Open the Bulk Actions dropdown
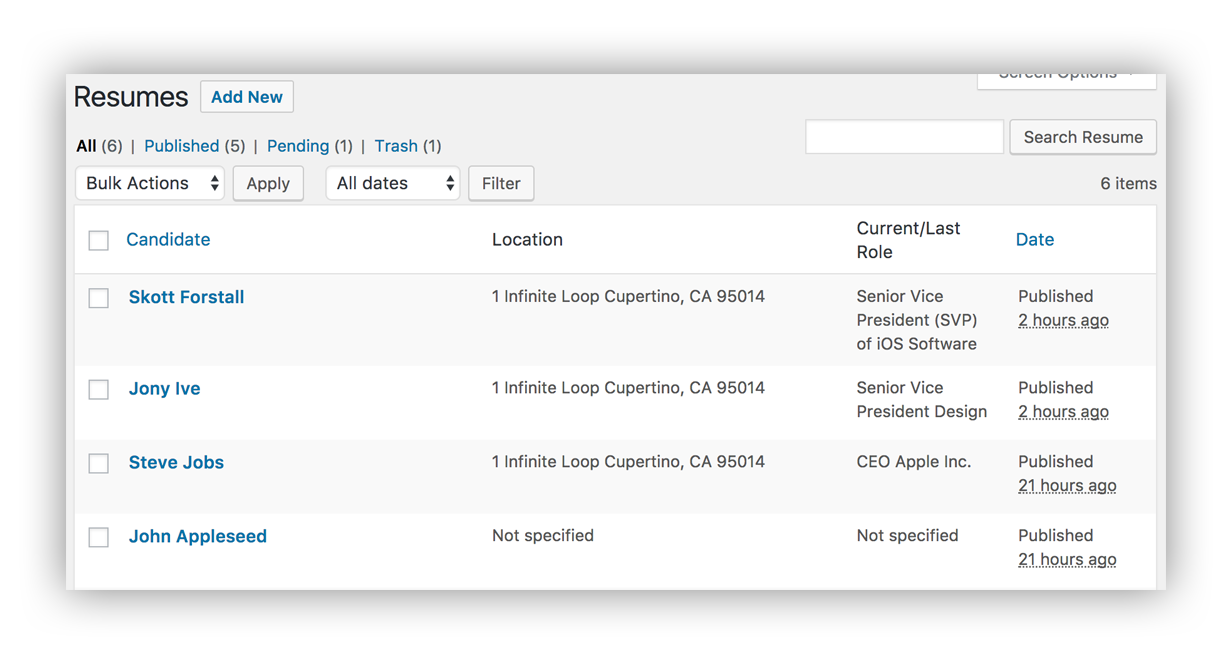The height and width of the screenshot is (658, 1232). 149,183
